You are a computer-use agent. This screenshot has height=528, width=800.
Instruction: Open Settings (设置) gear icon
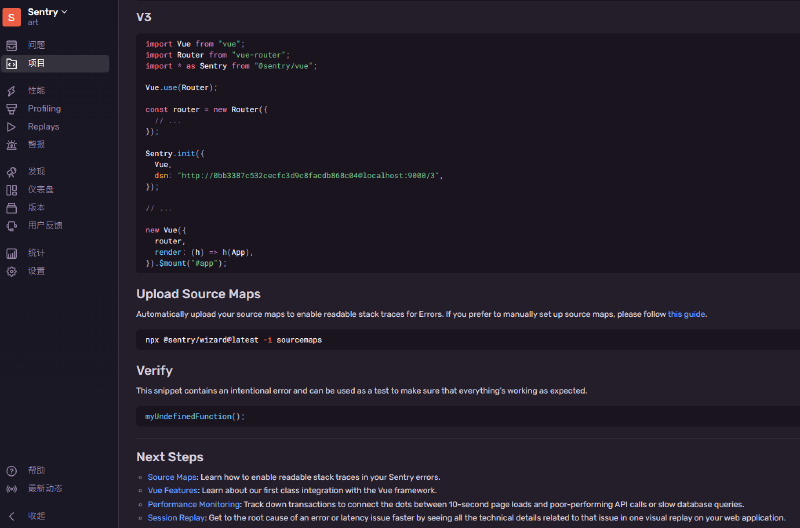12,271
